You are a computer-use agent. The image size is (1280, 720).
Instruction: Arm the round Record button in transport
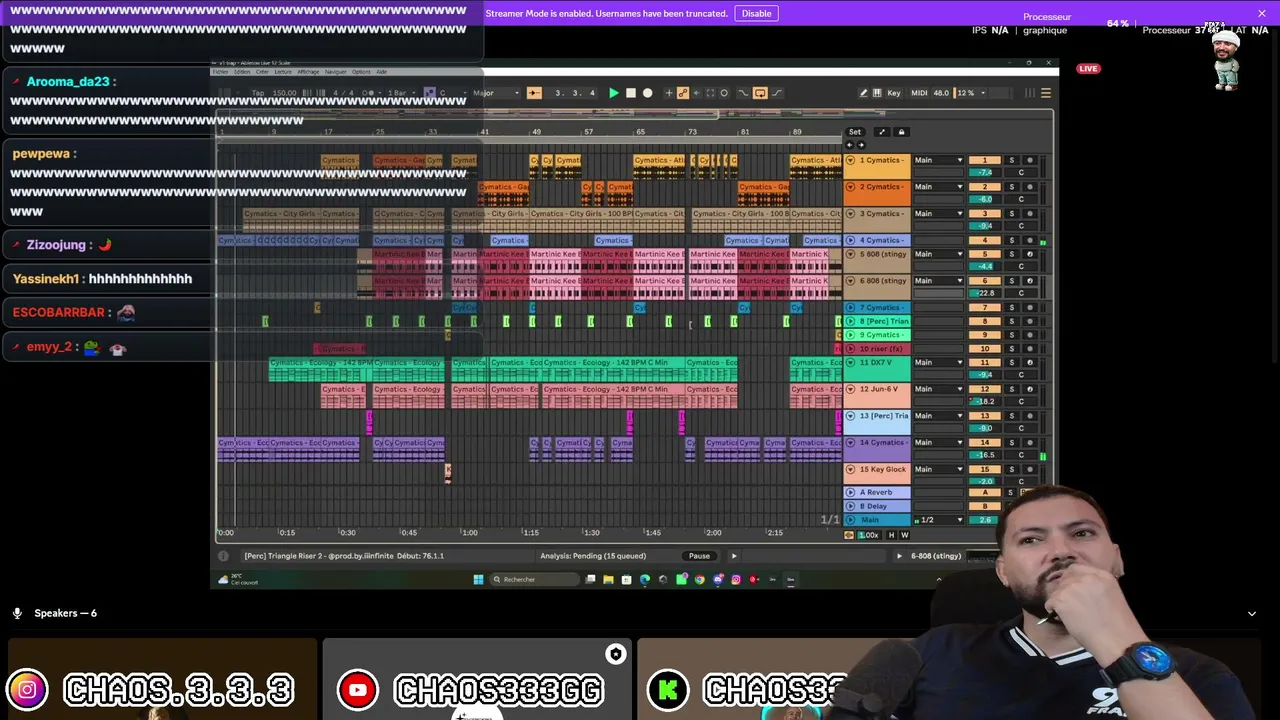648,93
